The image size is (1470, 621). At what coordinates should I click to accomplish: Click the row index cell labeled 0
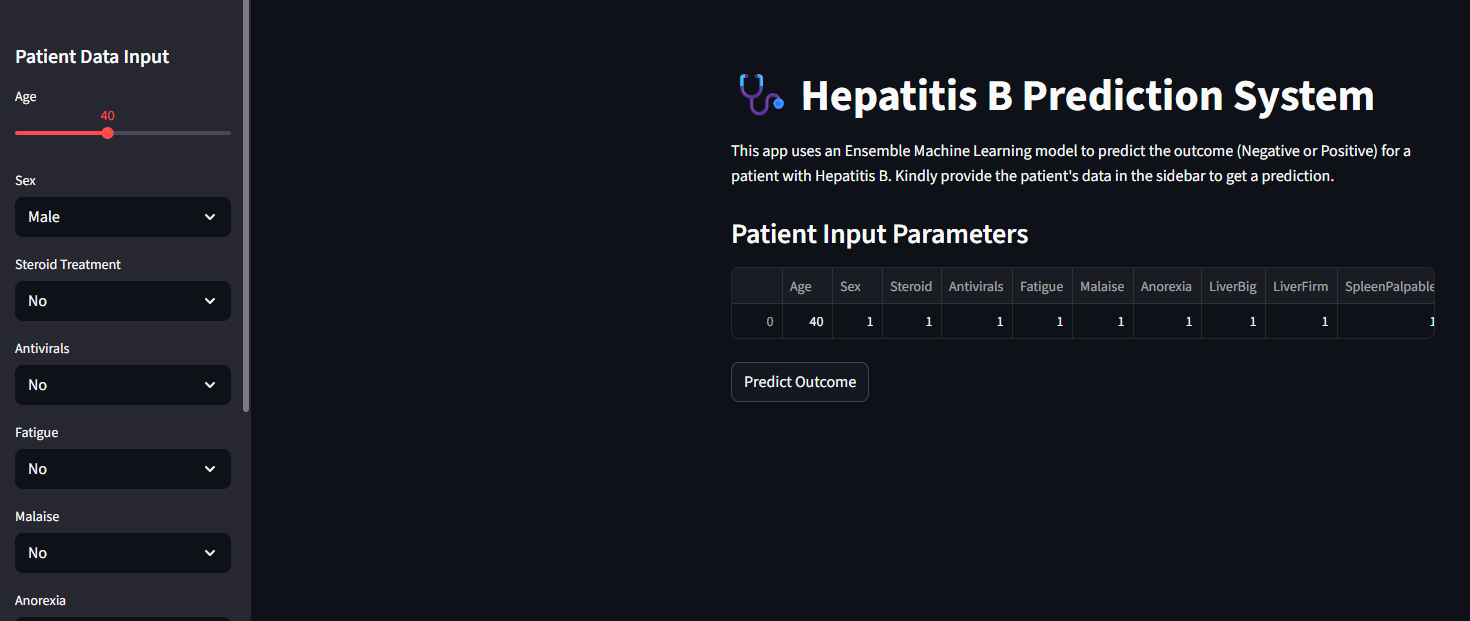pos(756,321)
